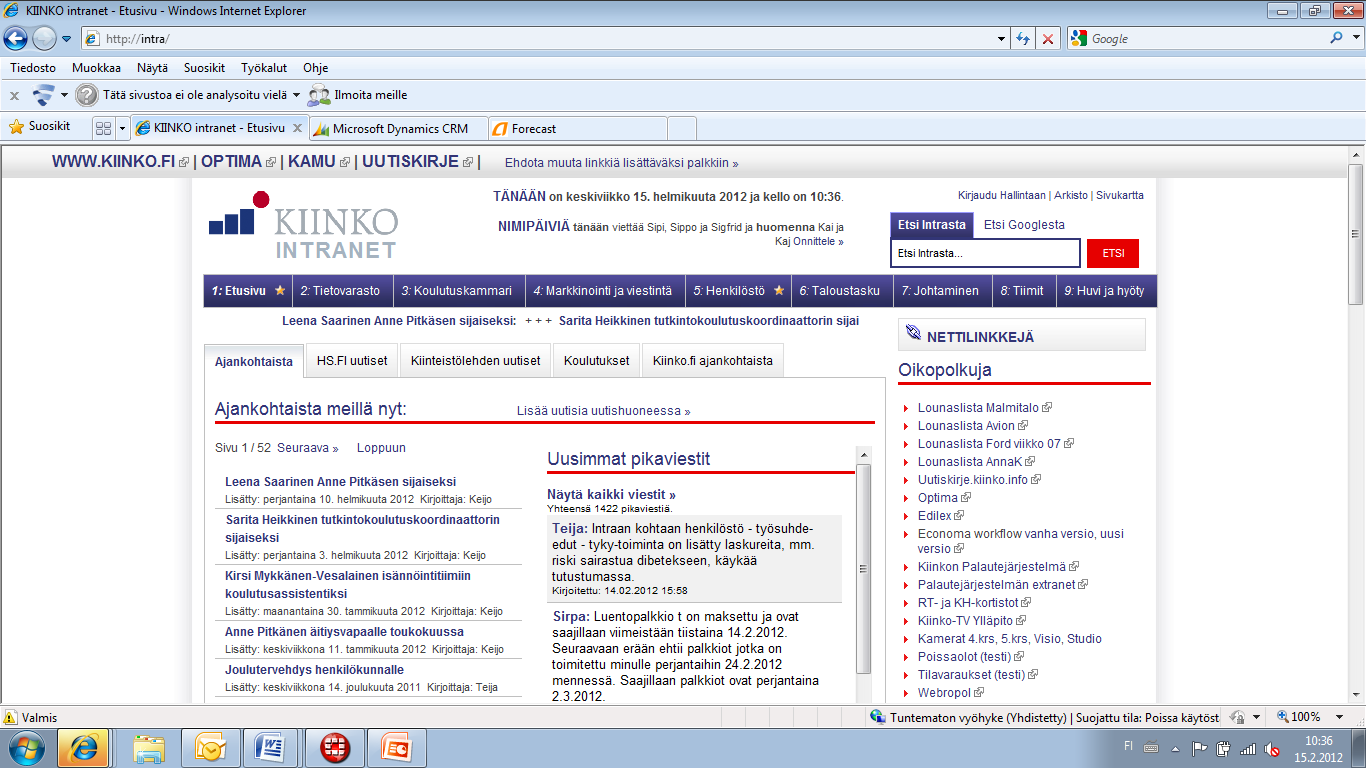Screen dimensions: 1366x768
Task: Open Internet Explorer from the taskbar
Action: (83, 748)
